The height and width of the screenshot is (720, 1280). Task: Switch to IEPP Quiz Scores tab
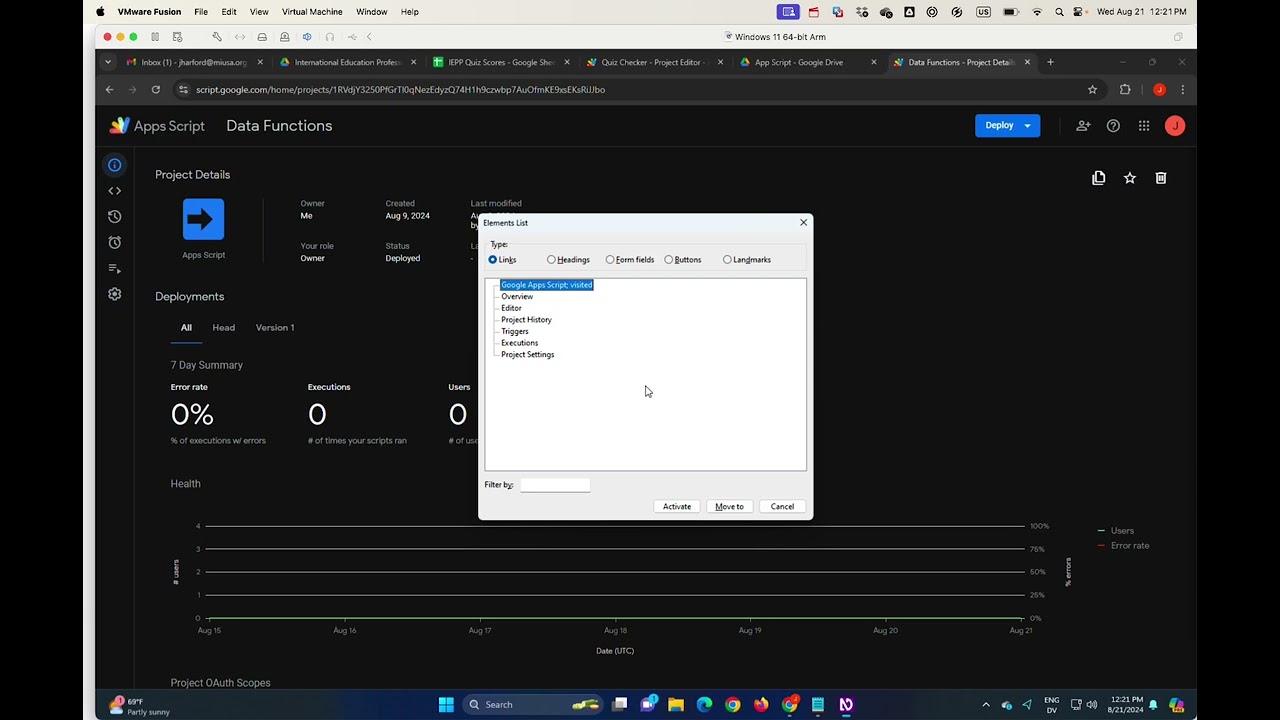point(502,62)
